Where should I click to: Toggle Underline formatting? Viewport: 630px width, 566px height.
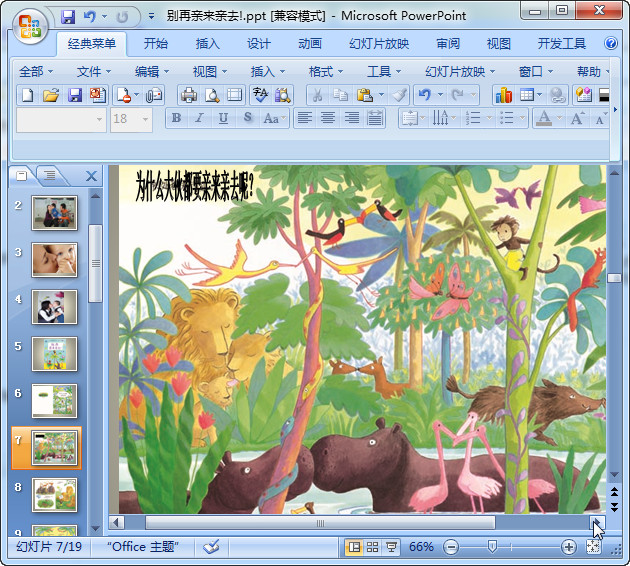(x=223, y=118)
